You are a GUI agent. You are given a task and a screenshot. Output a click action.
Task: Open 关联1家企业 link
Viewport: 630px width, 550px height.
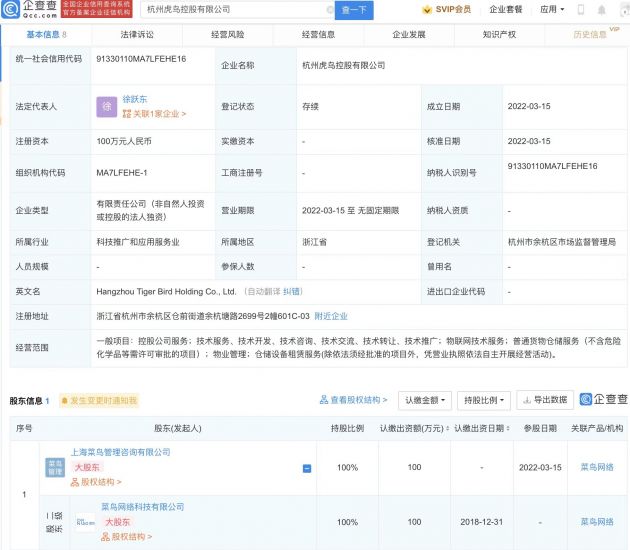click(x=154, y=114)
